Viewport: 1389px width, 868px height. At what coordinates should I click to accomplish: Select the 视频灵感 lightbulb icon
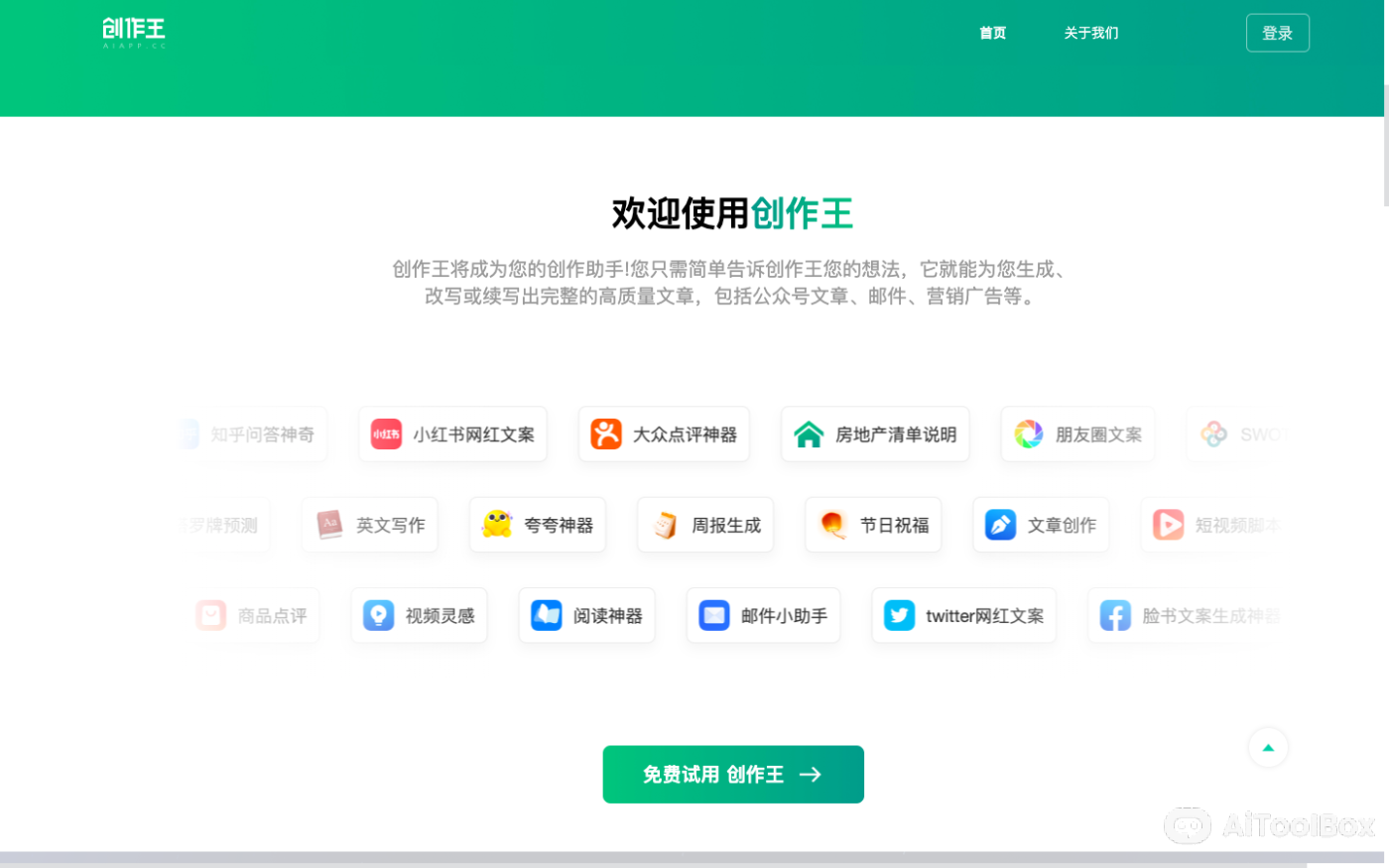click(x=378, y=615)
